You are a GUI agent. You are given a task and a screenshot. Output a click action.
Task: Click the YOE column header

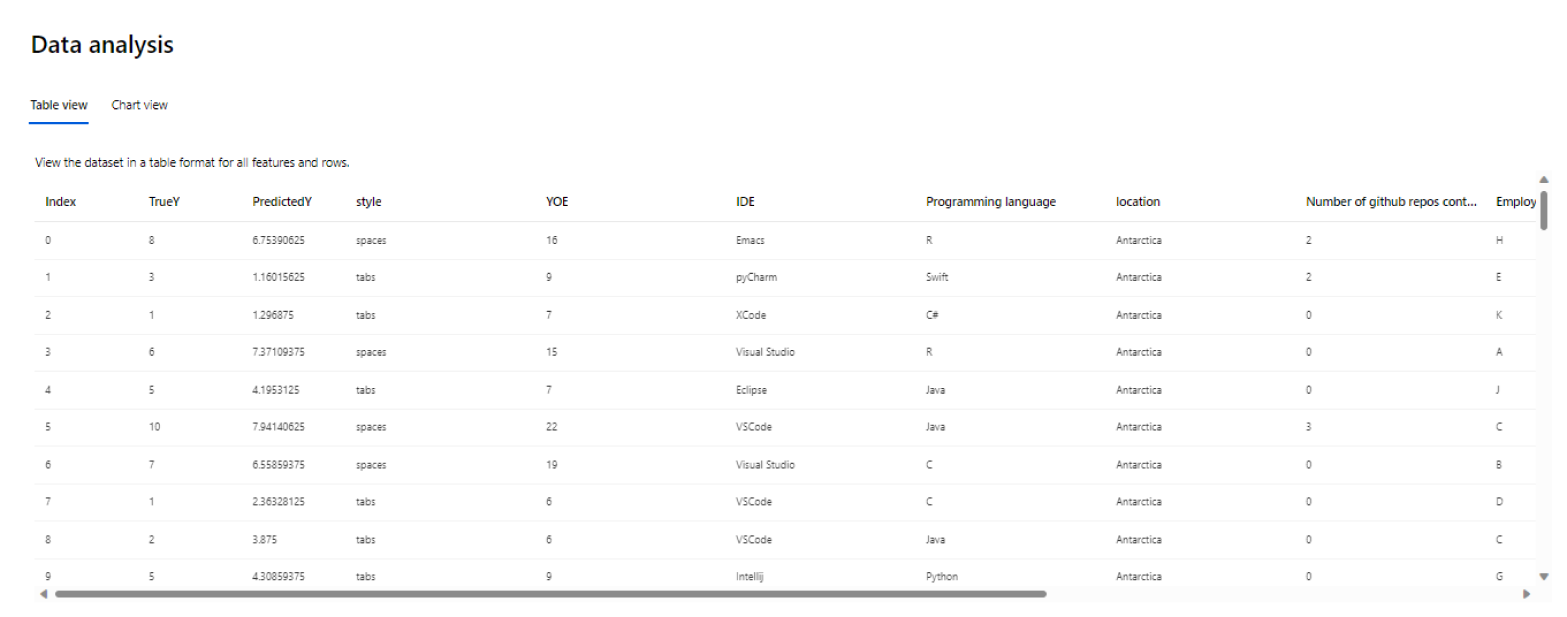click(557, 202)
